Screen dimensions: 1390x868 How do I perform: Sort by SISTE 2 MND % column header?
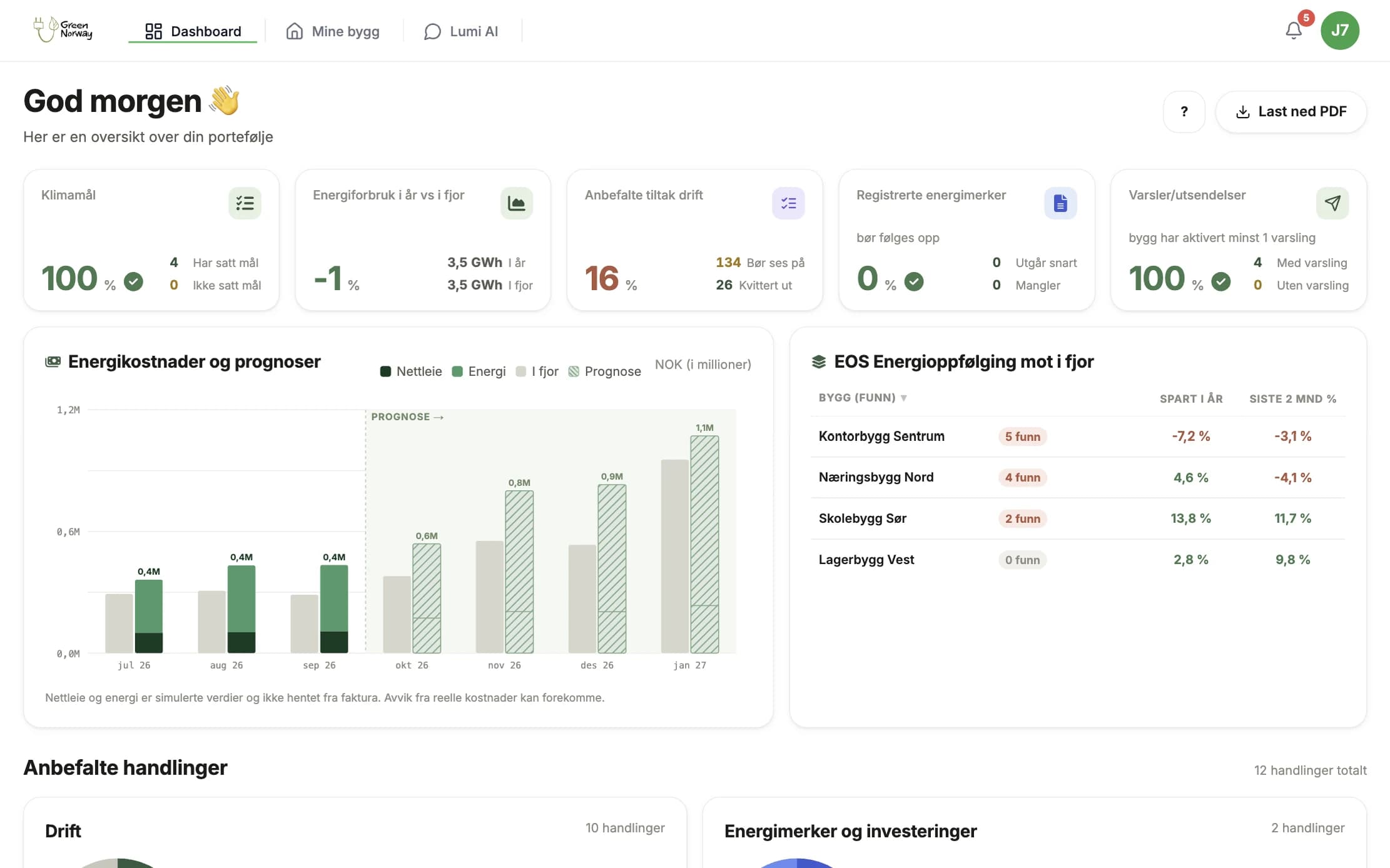click(1292, 398)
